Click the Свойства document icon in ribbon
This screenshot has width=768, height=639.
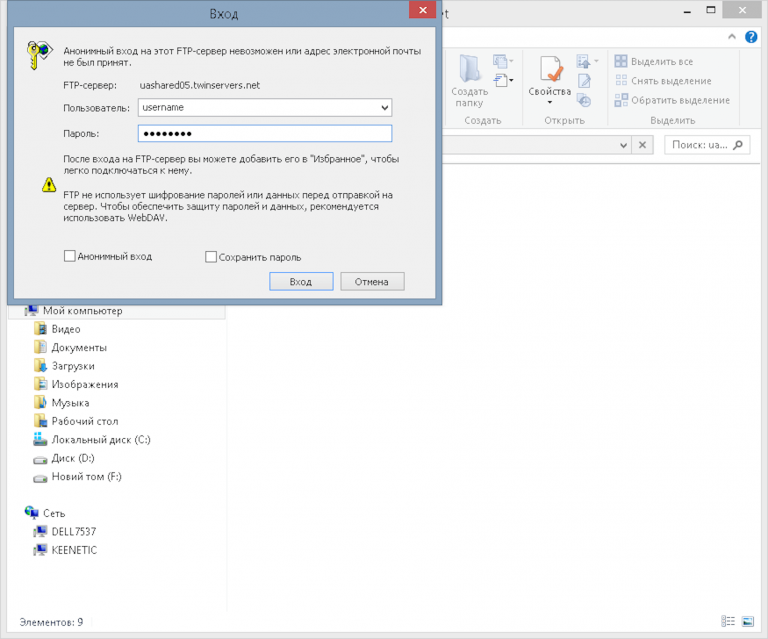[550, 70]
